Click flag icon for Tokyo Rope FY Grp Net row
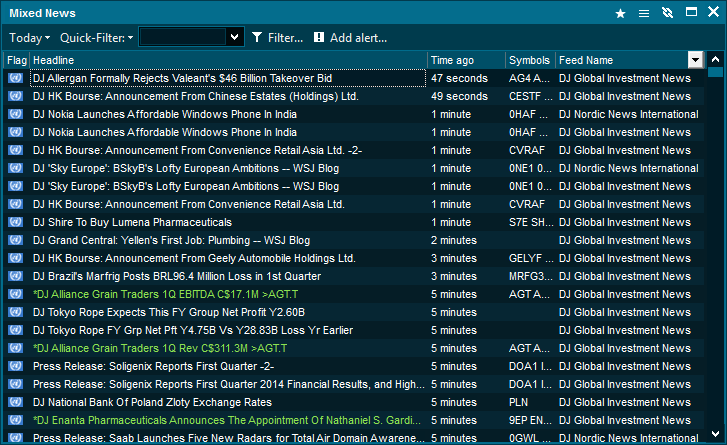This screenshot has height=445, width=727. pyautogui.click(x=15, y=330)
